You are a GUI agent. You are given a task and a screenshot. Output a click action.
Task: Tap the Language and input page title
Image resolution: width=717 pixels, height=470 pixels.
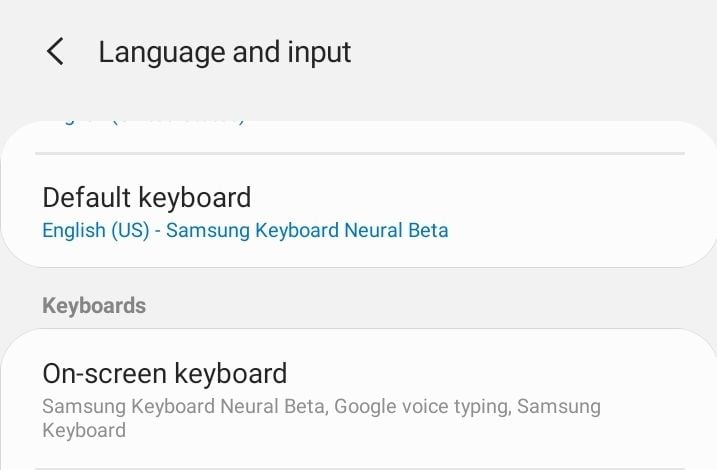coord(225,53)
